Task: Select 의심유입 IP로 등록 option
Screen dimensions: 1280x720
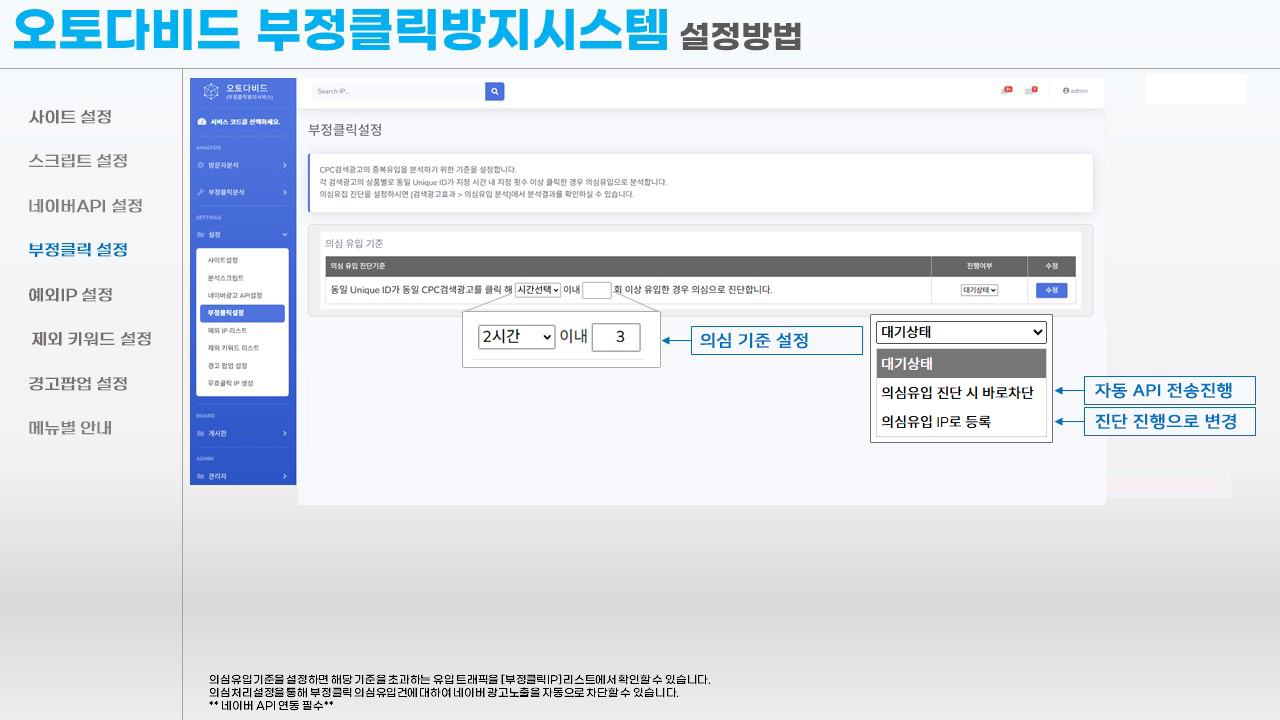Action: 935,422
